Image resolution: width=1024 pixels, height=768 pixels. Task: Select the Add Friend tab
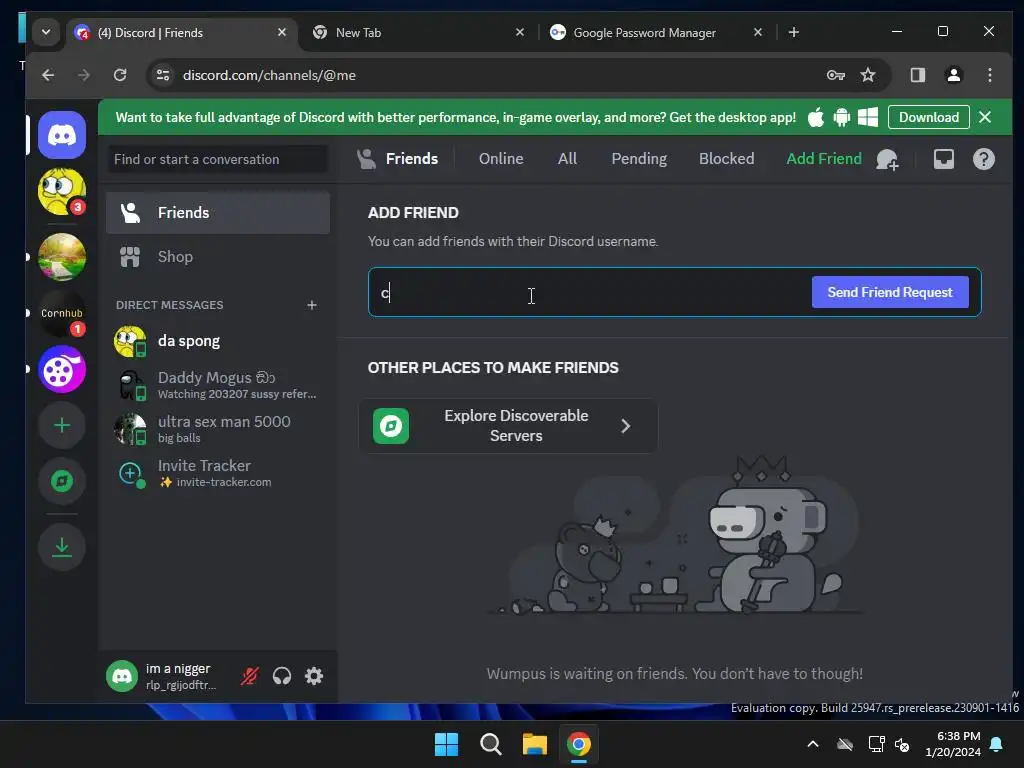824,159
